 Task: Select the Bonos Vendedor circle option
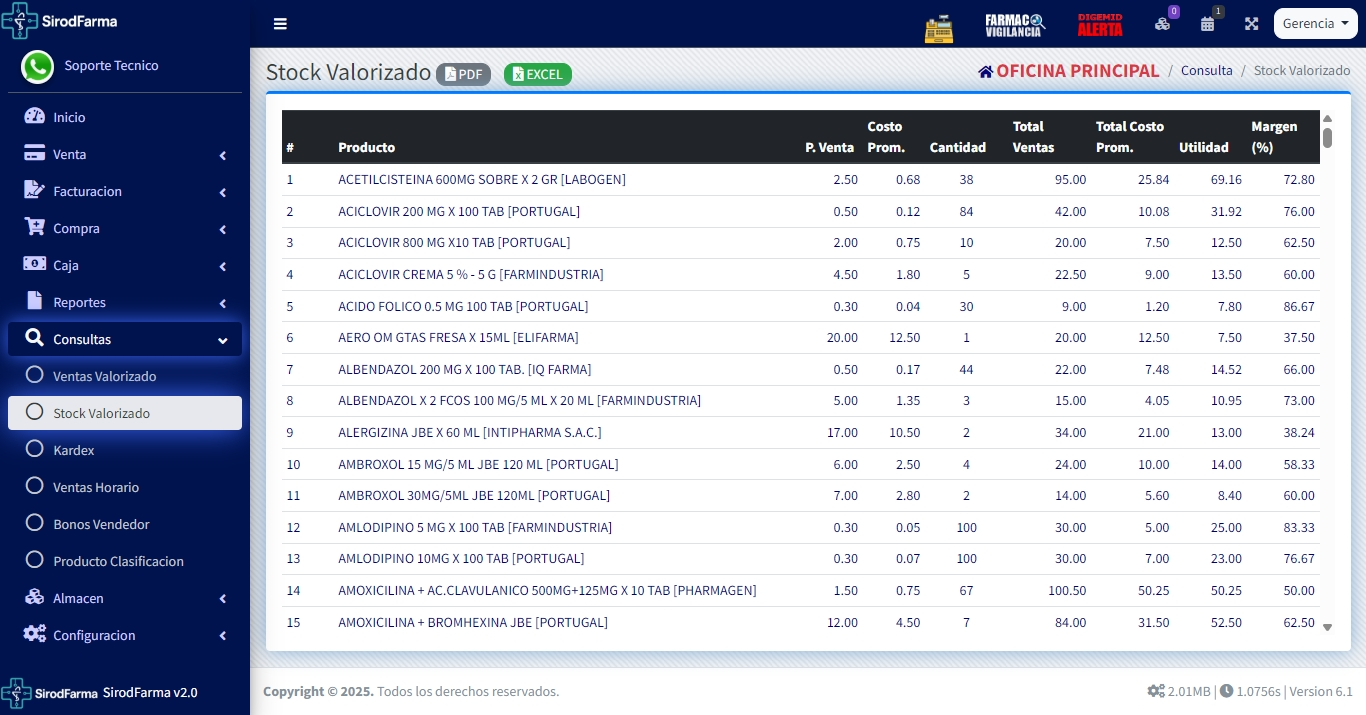(x=35, y=524)
